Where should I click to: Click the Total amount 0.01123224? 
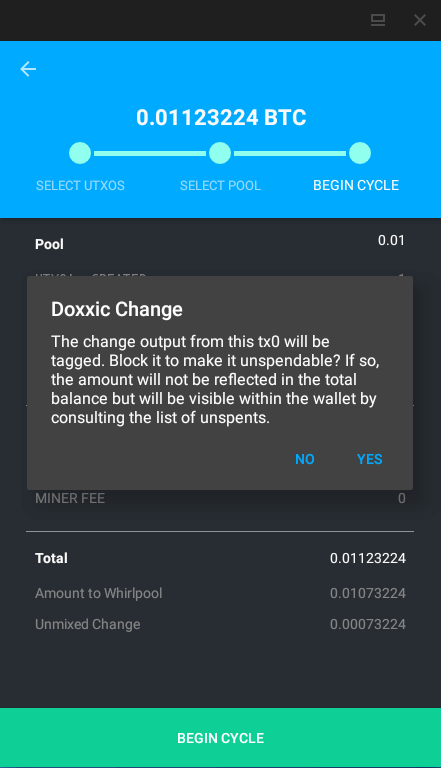(x=368, y=558)
